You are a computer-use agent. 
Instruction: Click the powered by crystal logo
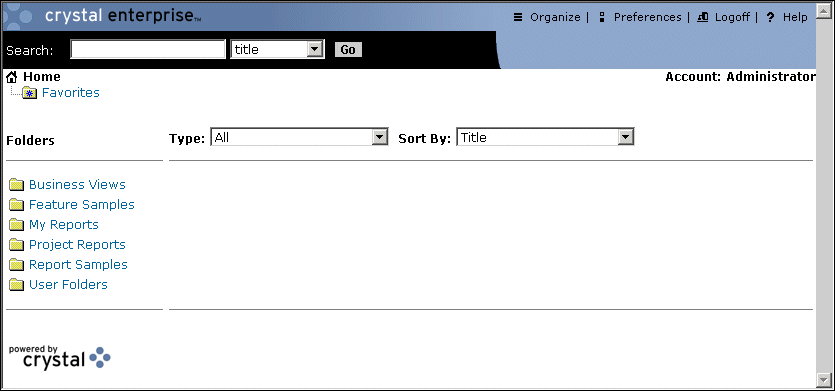[x=60, y=357]
